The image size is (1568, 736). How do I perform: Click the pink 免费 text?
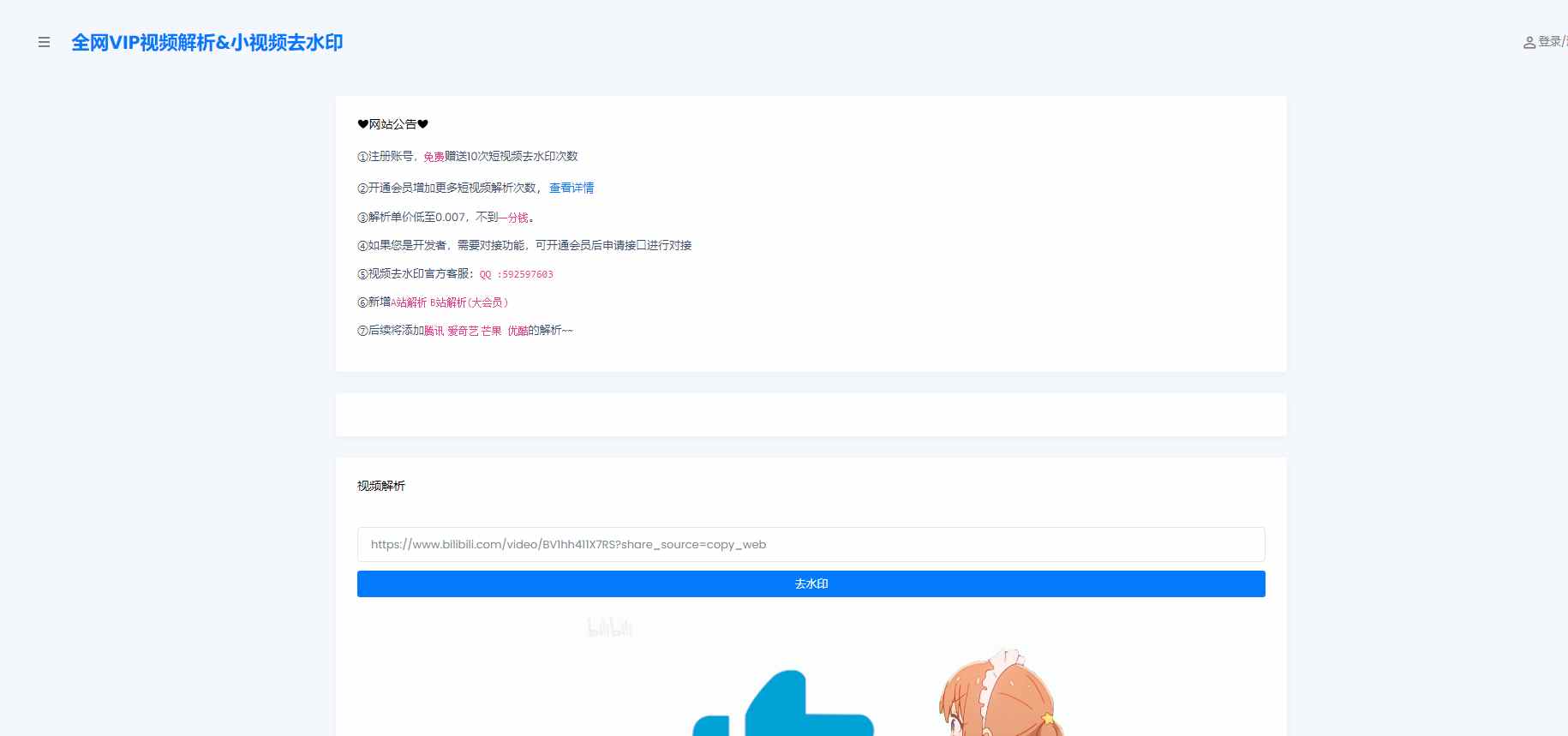point(434,157)
